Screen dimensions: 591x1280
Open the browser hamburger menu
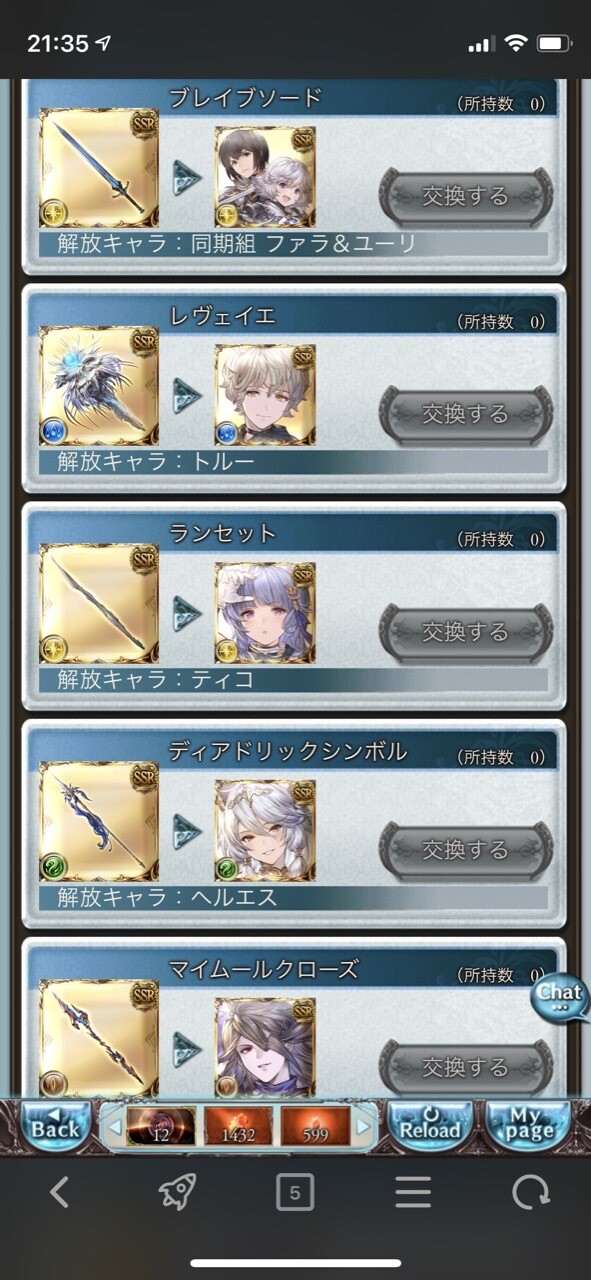(413, 1192)
